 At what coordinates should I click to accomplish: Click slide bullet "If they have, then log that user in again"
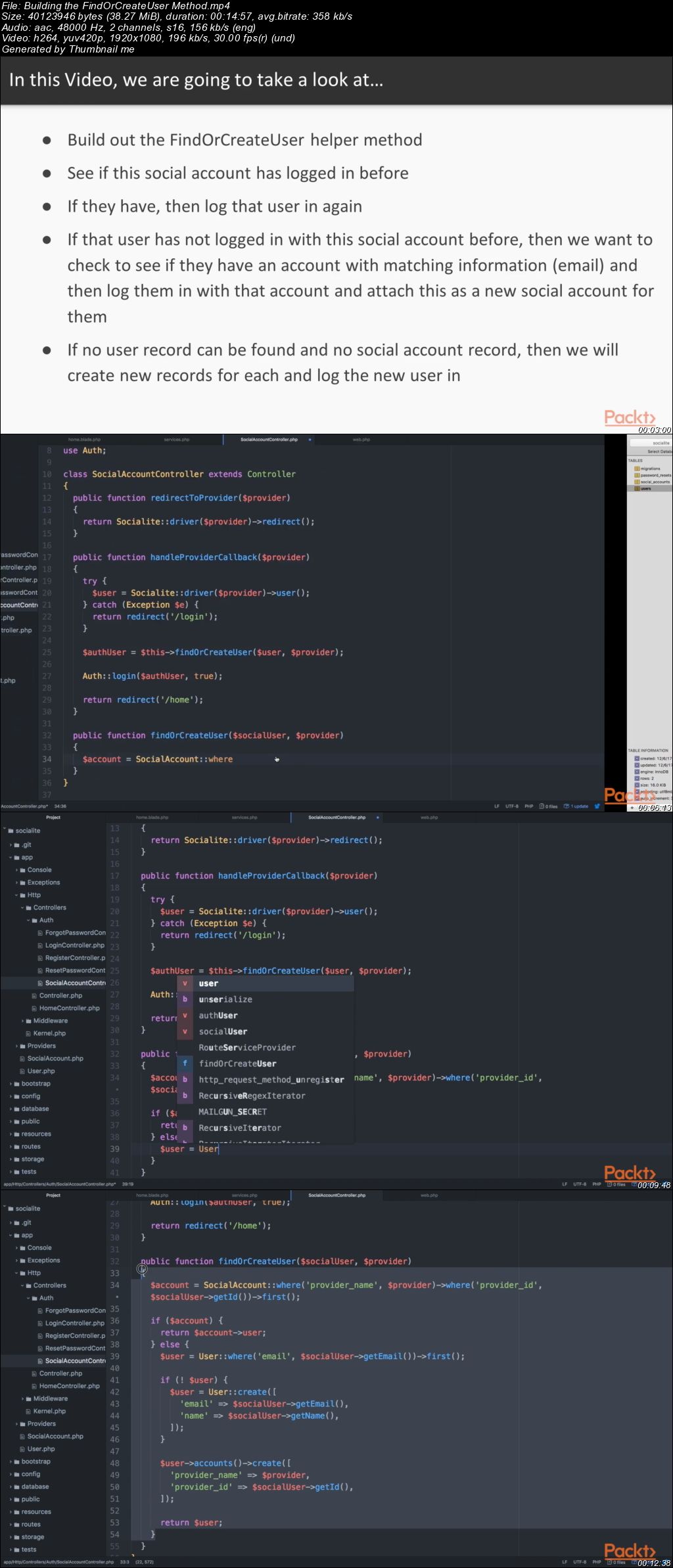coord(214,206)
